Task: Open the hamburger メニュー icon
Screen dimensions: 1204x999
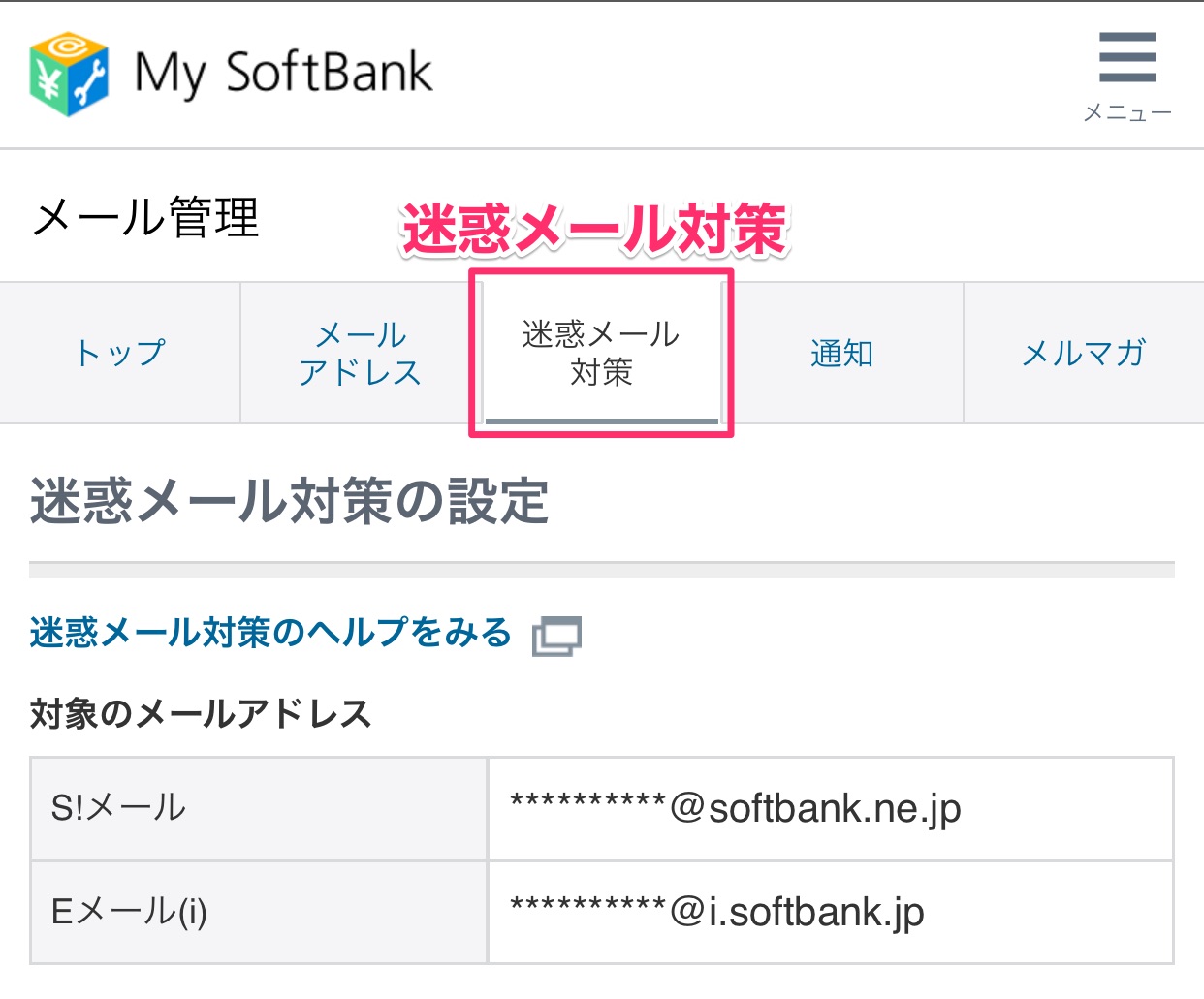Action: click(x=1126, y=58)
